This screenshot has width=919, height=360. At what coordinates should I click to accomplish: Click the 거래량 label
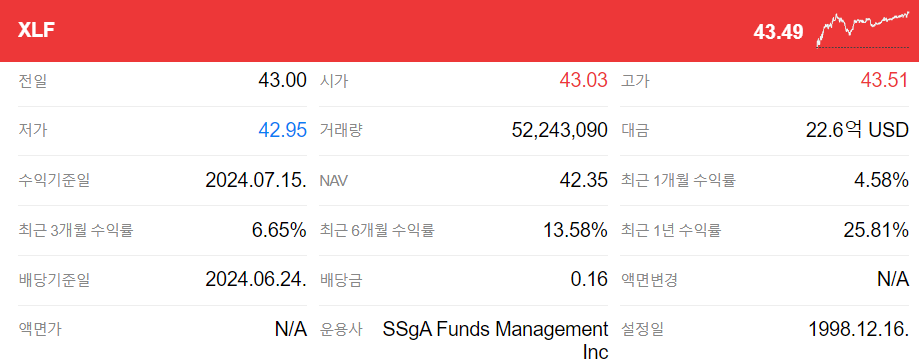tap(341, 130)
